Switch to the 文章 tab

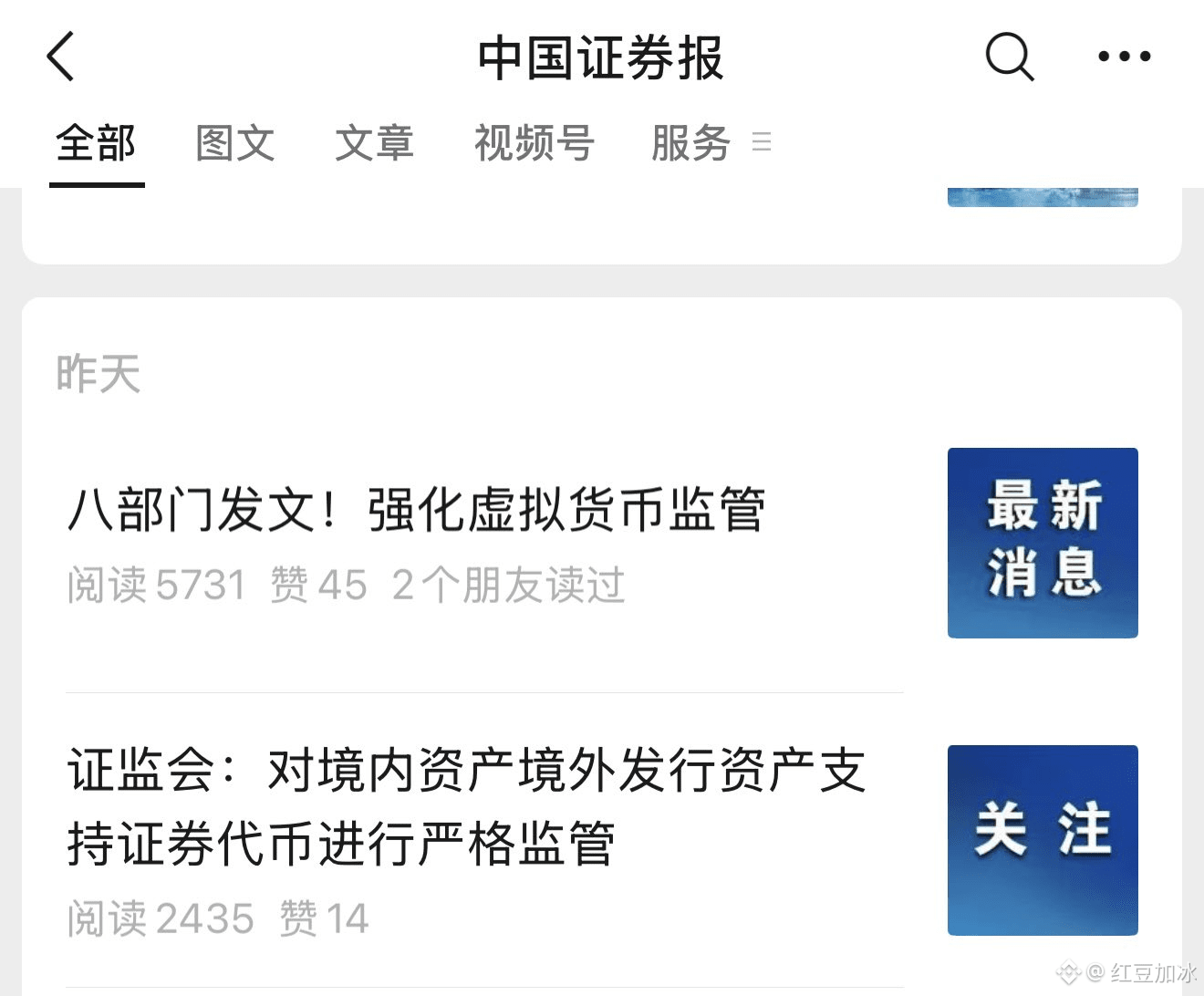[x=375, y=143]
